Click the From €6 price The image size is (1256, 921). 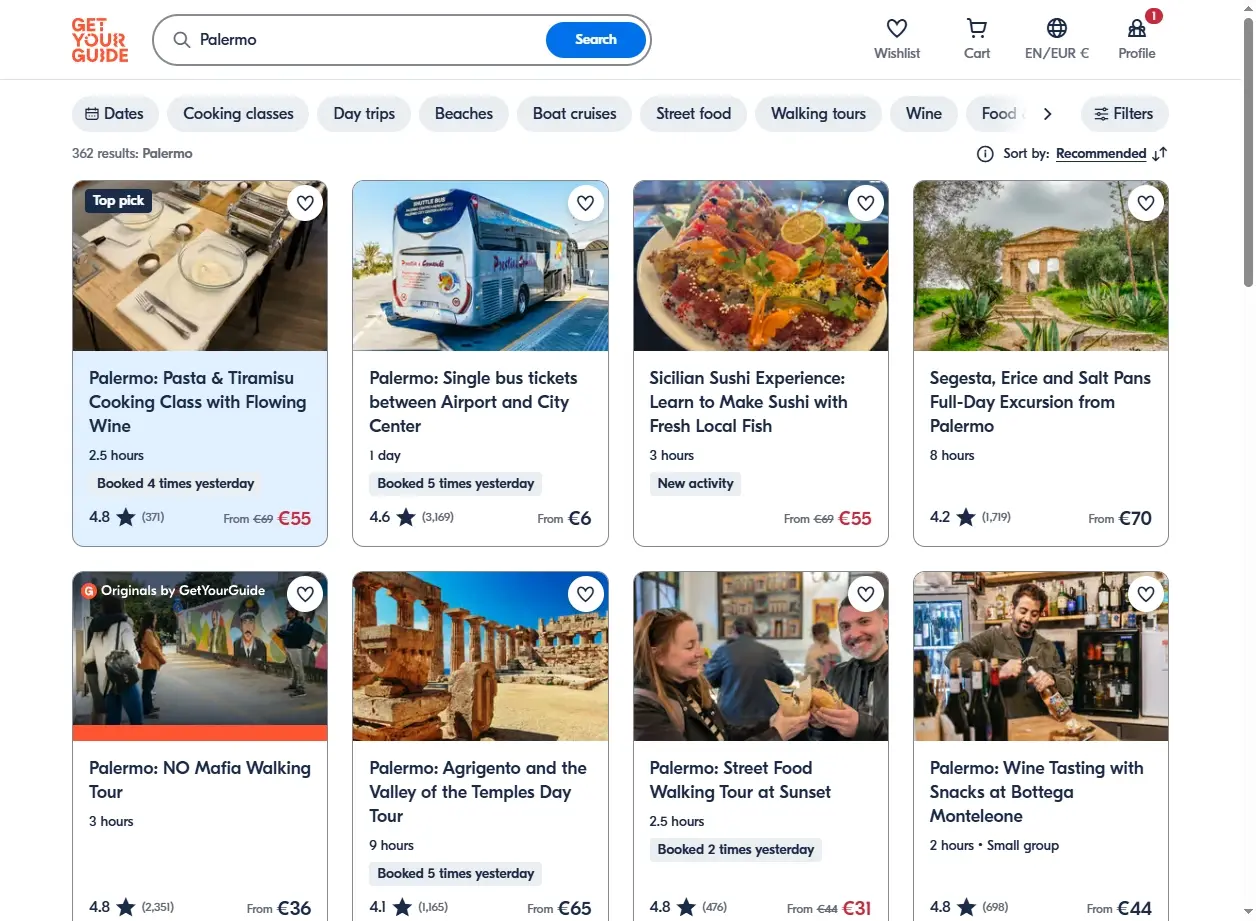tap(564, 518)
